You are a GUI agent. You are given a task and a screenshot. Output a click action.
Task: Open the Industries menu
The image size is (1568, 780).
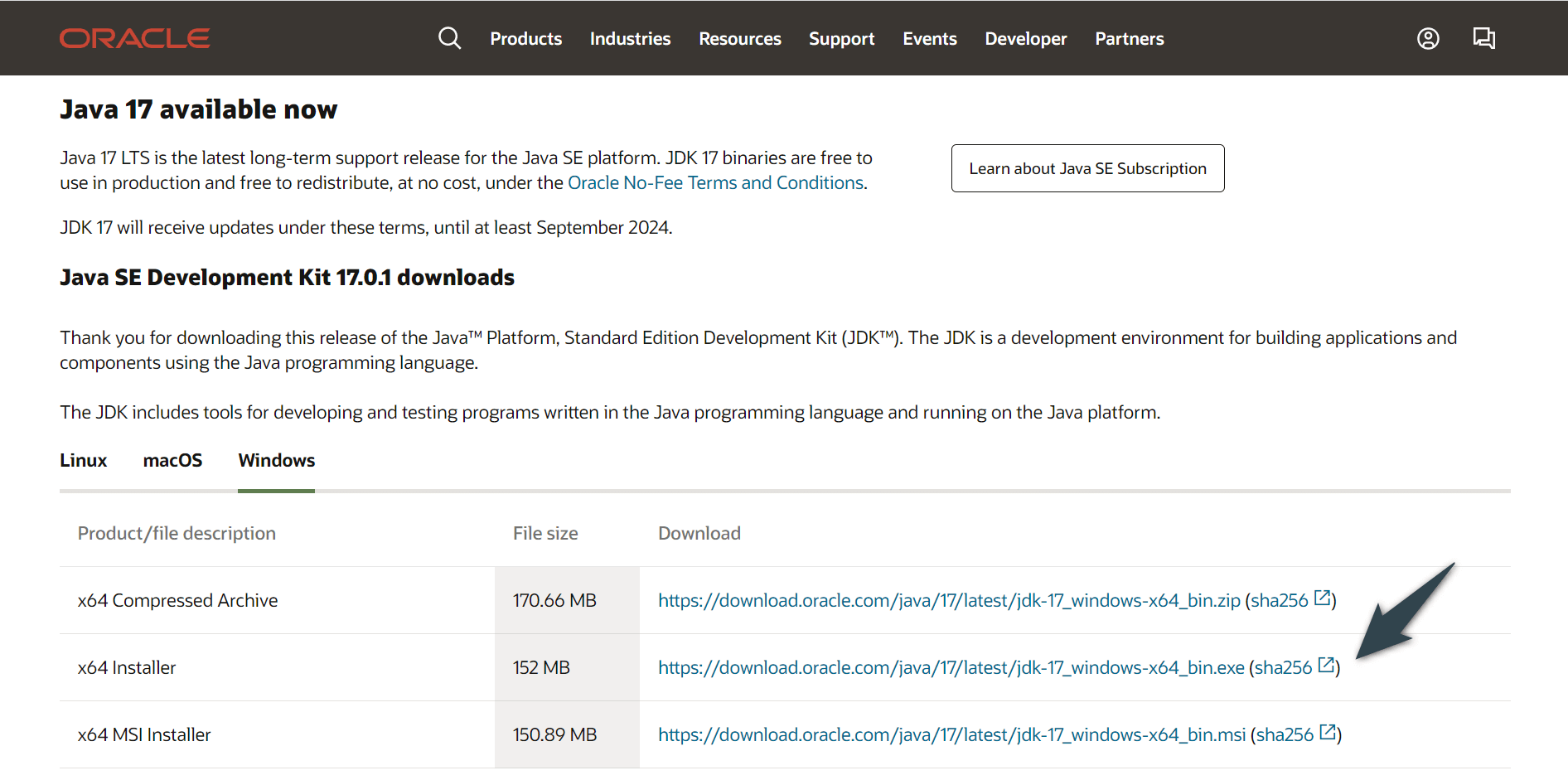630,39
